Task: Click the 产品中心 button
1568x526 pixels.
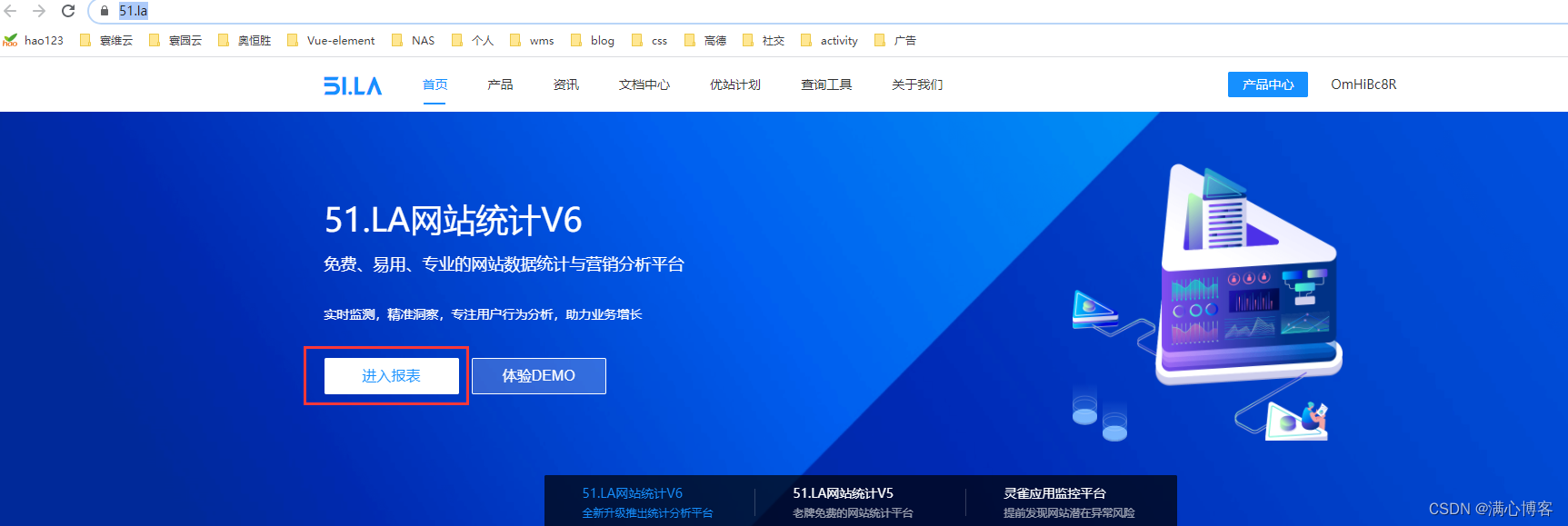Action: [1268, 84]
